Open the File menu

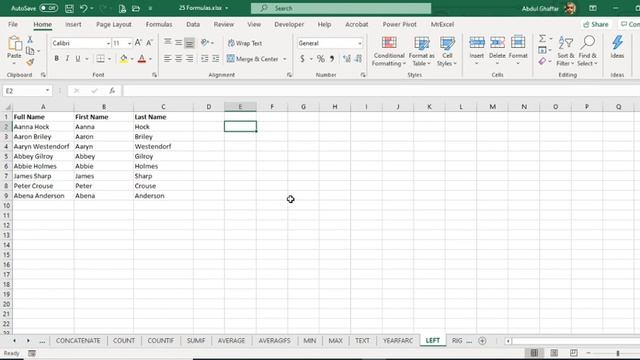(13, 24)
